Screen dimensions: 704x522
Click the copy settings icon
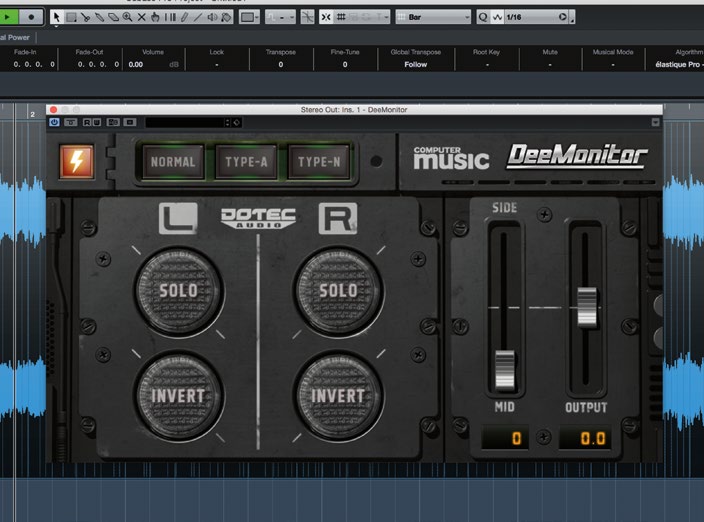point(130,122)
